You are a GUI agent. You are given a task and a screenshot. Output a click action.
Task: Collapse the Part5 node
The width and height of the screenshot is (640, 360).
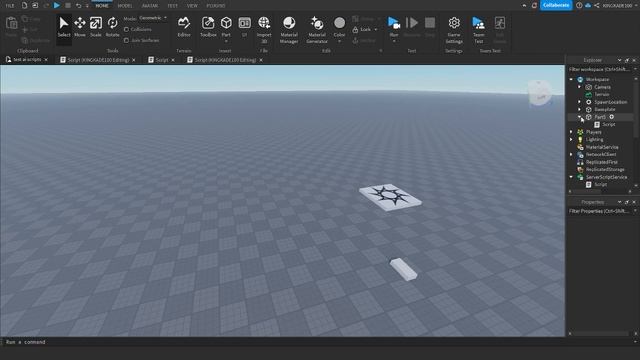tap(580, 117)
